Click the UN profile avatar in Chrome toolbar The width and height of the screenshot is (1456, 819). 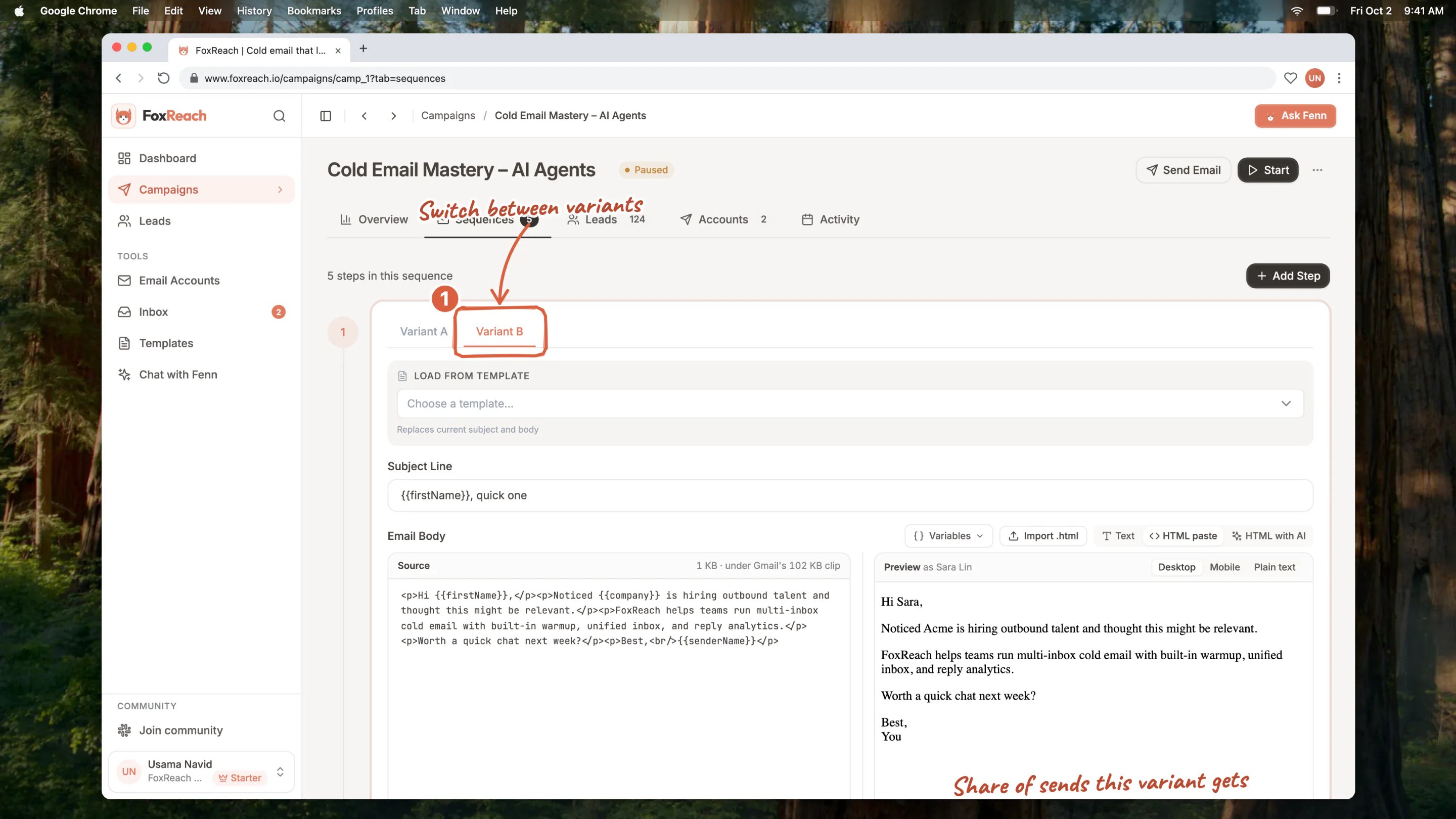point(1314,78)
